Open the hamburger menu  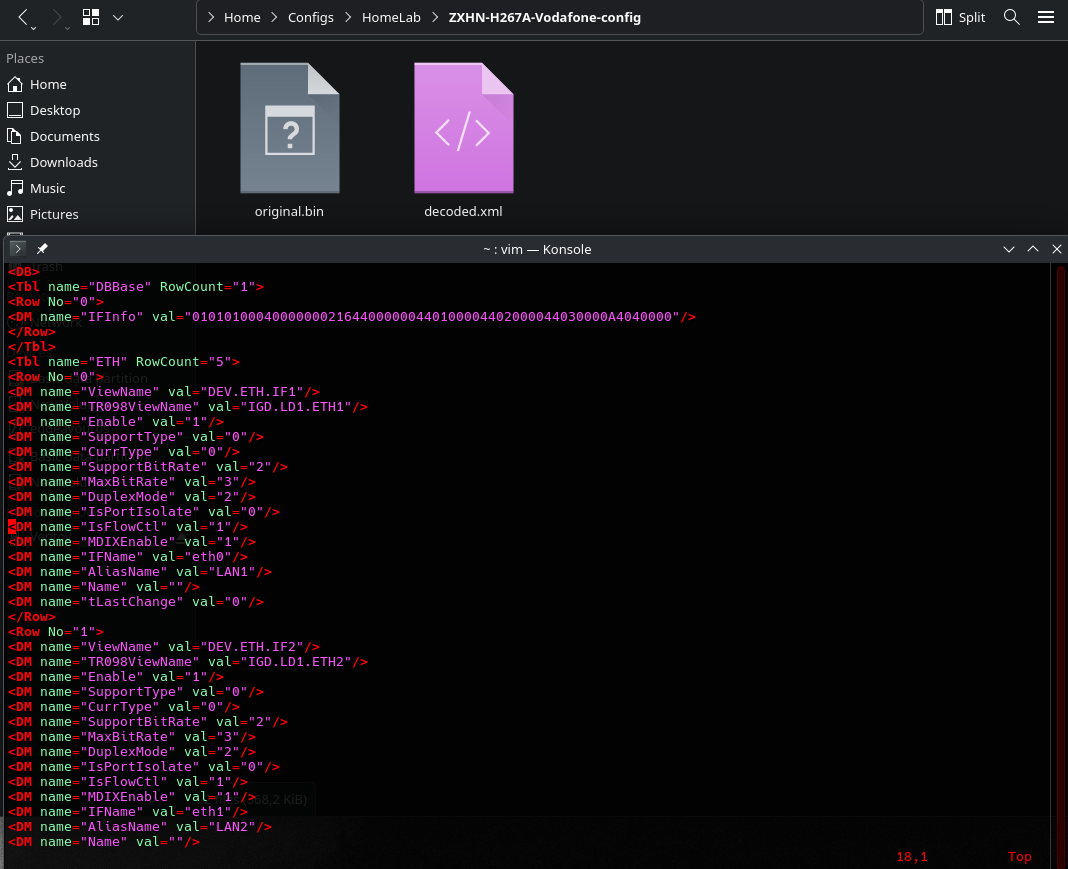click(1046, 16)
